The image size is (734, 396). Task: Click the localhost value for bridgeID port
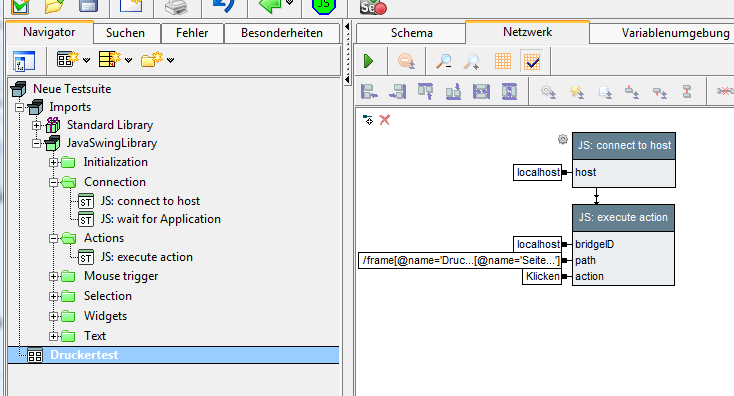point(537,244)
